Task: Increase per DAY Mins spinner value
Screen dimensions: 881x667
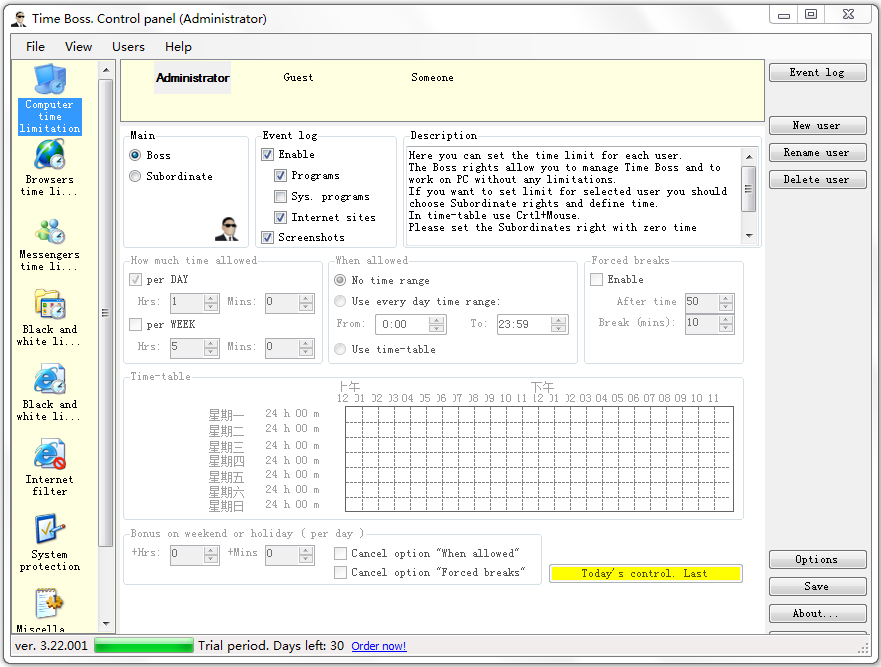Action: [x=306, y=298]
